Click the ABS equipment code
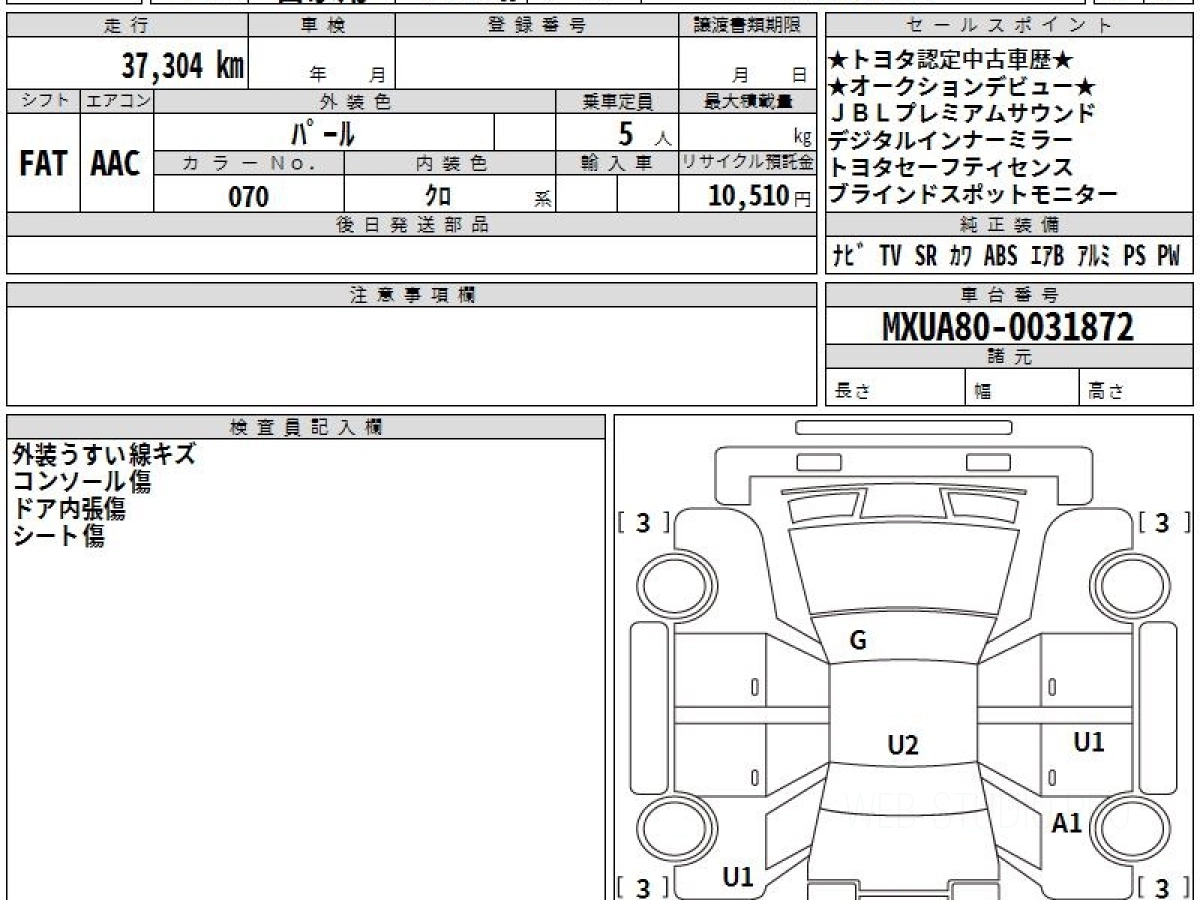 coord(1001,256)
